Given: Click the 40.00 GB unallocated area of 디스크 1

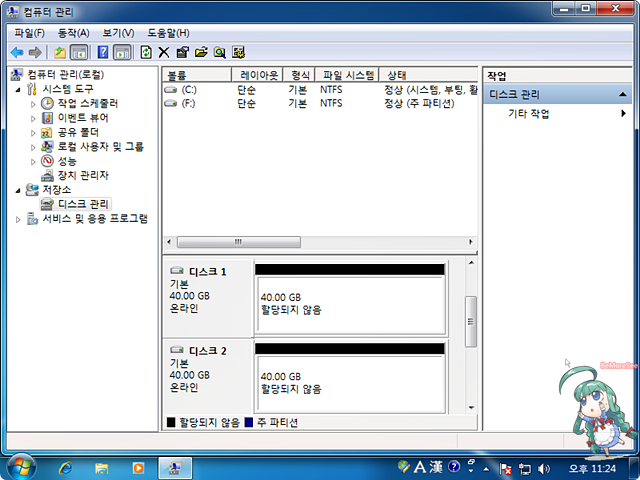Looking at the screenshot, I should 348,304.
